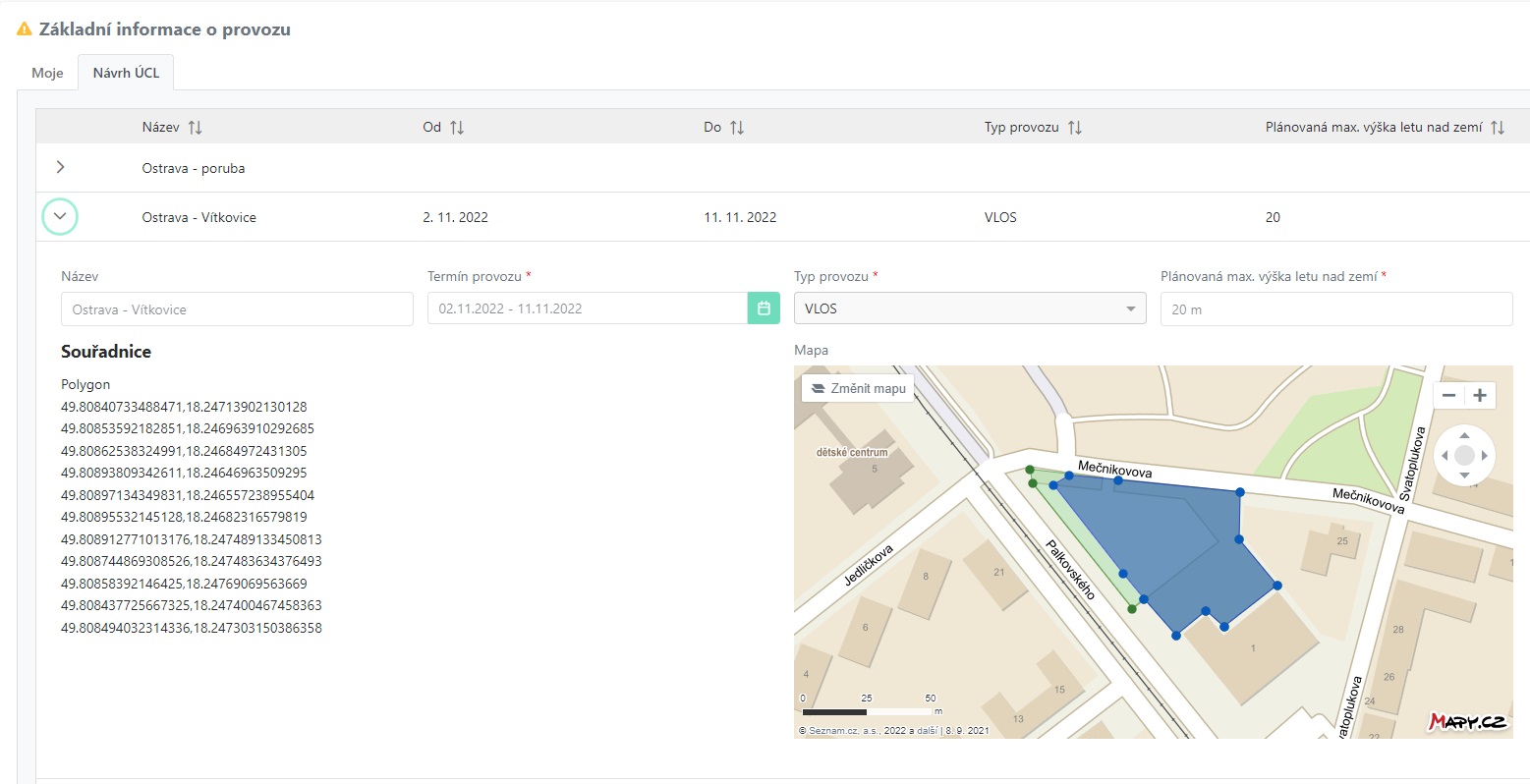Switch to Návrh ÚCL tab
Image resolution: width=1530 pixels, height=784 pixels.
click(126, 73)
